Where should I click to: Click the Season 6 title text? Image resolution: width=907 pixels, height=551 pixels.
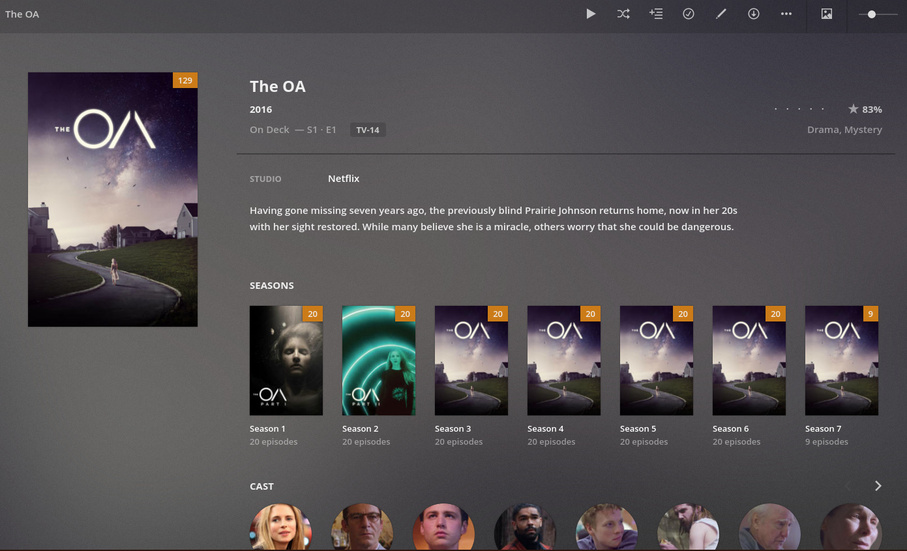point(731,428)
